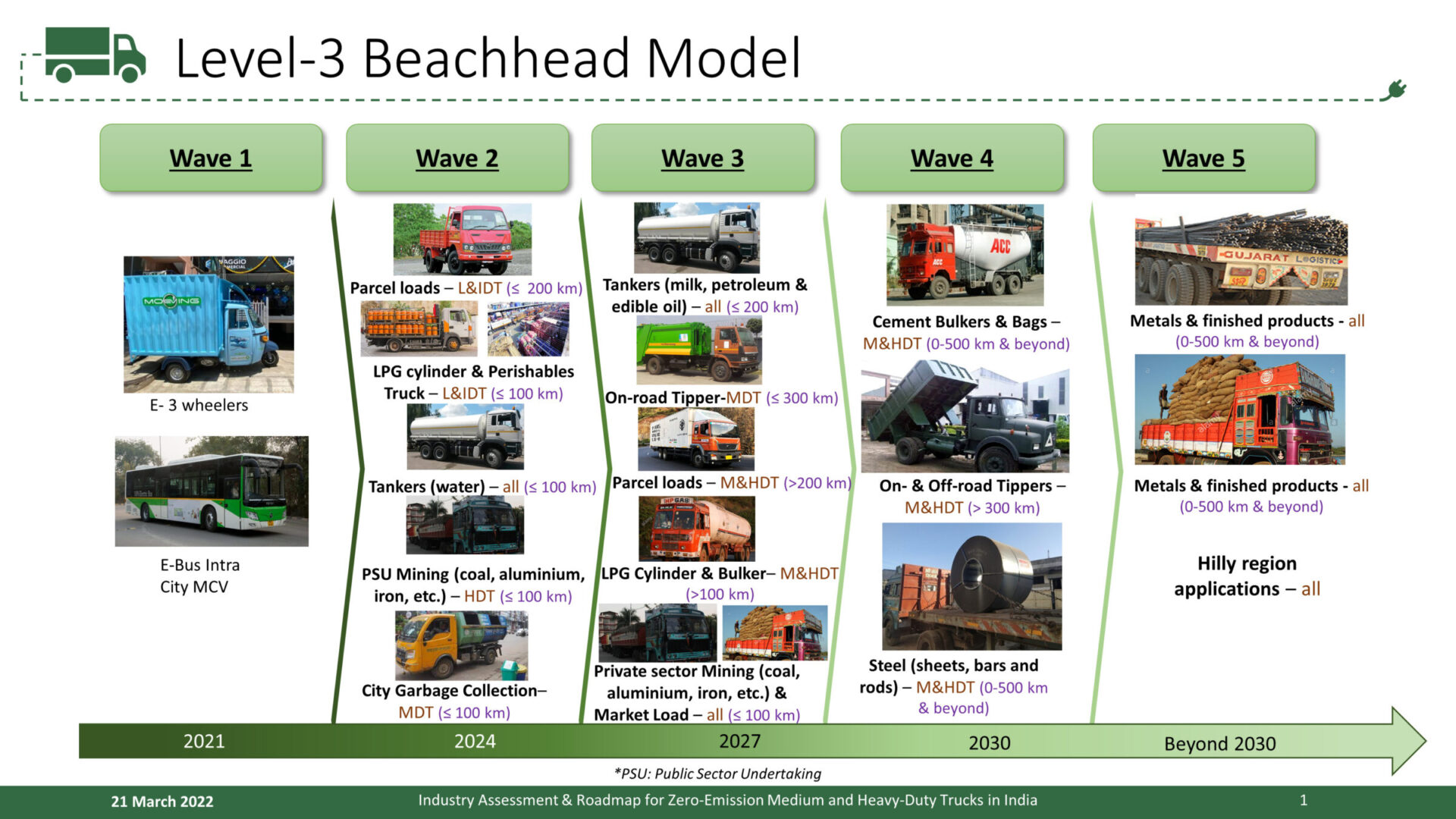Select the Wave 4 tab header
1456x819 pixels.
tap(952, 158)
